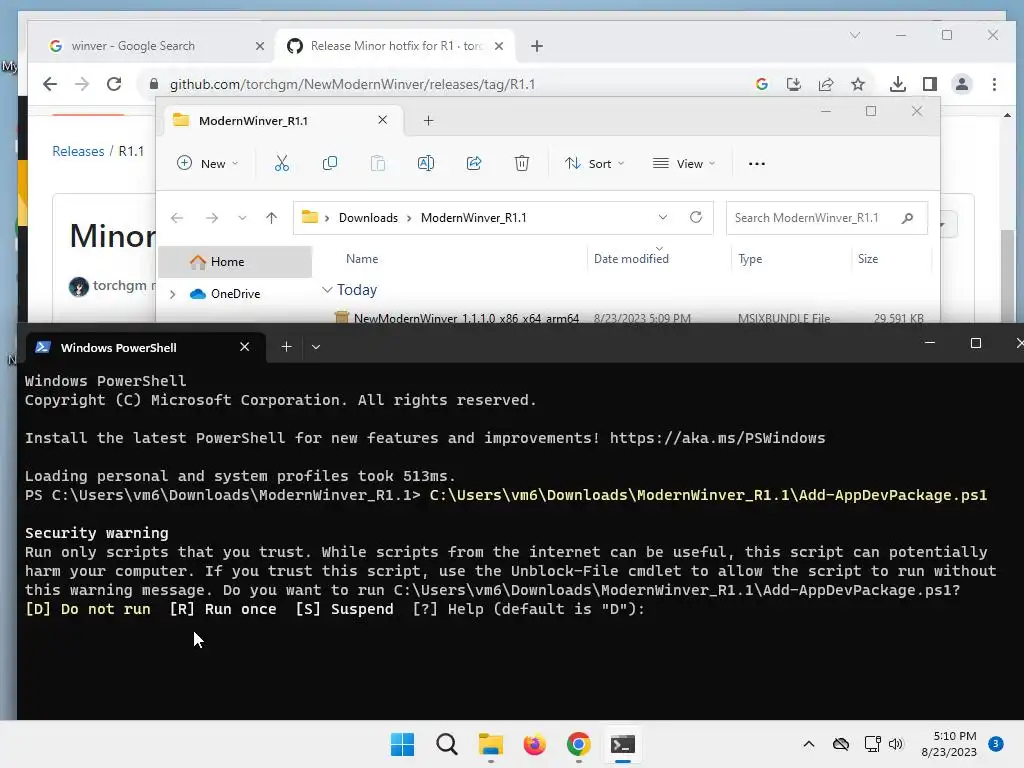Open Chrome profile avatar

coord(962,84)
